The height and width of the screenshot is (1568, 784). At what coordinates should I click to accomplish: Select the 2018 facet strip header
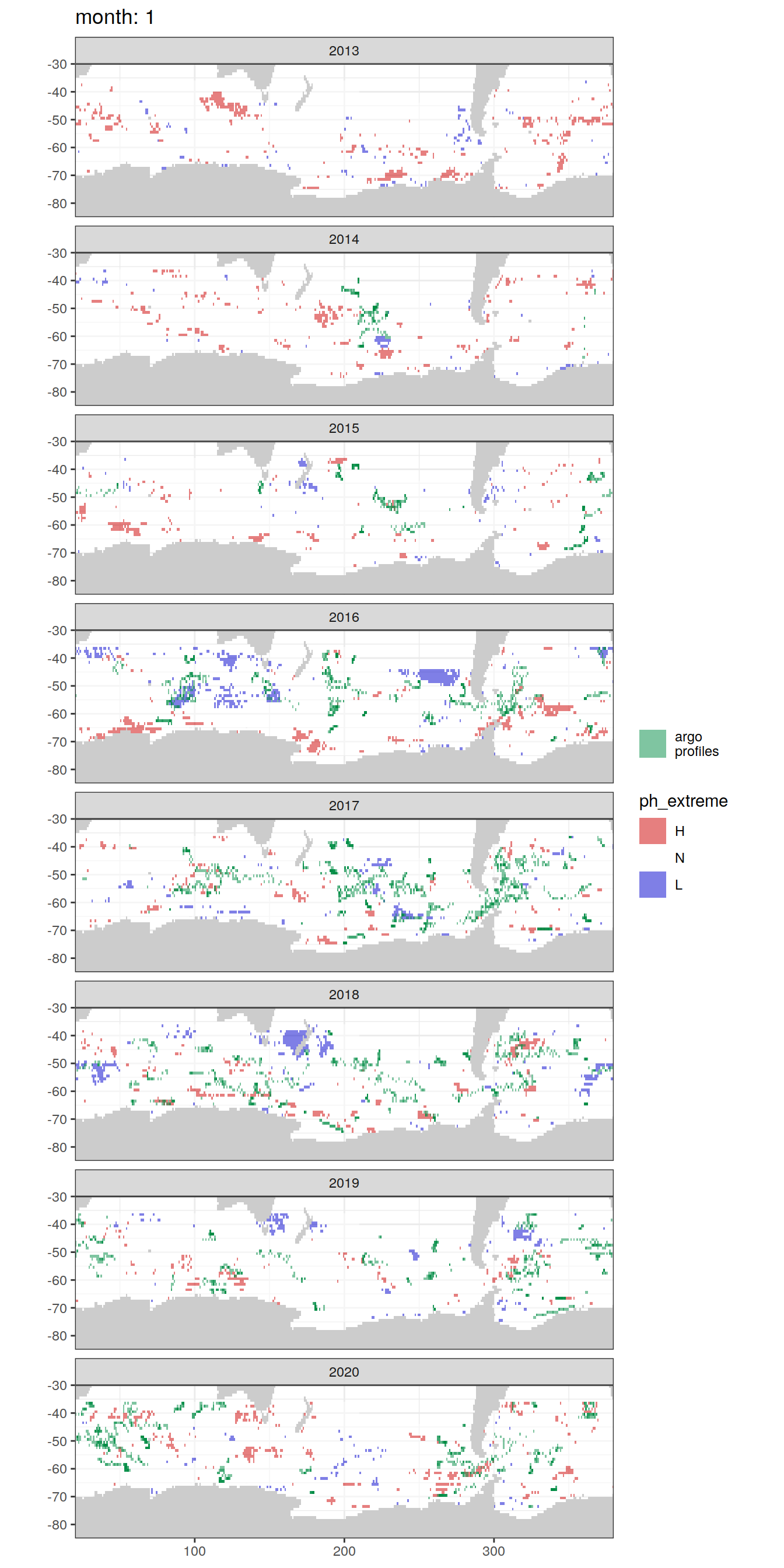[344, 994]
